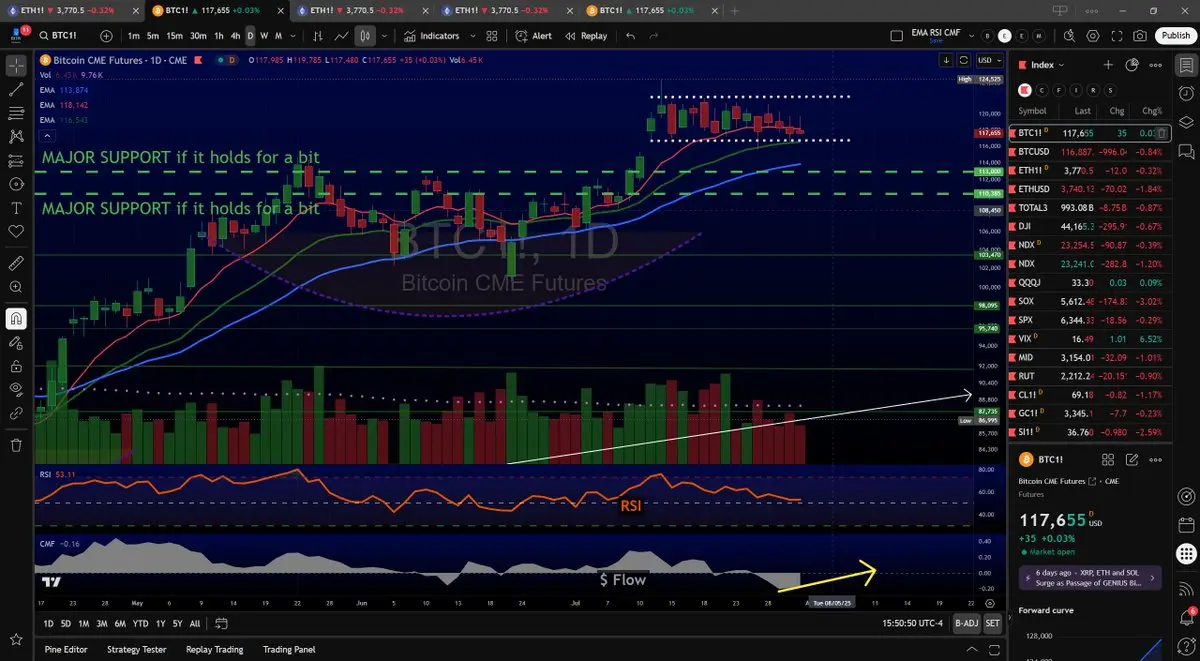1200x661 pixels.
Task: Set date range to YTD
Action: click(141, 623)
